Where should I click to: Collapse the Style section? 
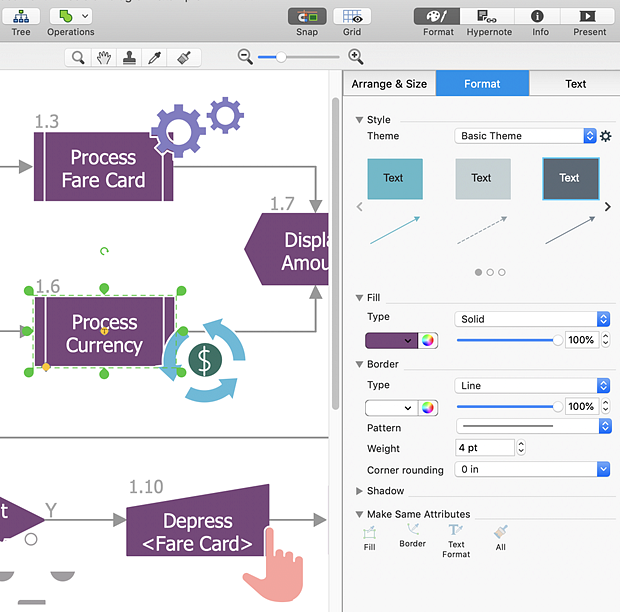pyautogui.click(x=359, y=120)
